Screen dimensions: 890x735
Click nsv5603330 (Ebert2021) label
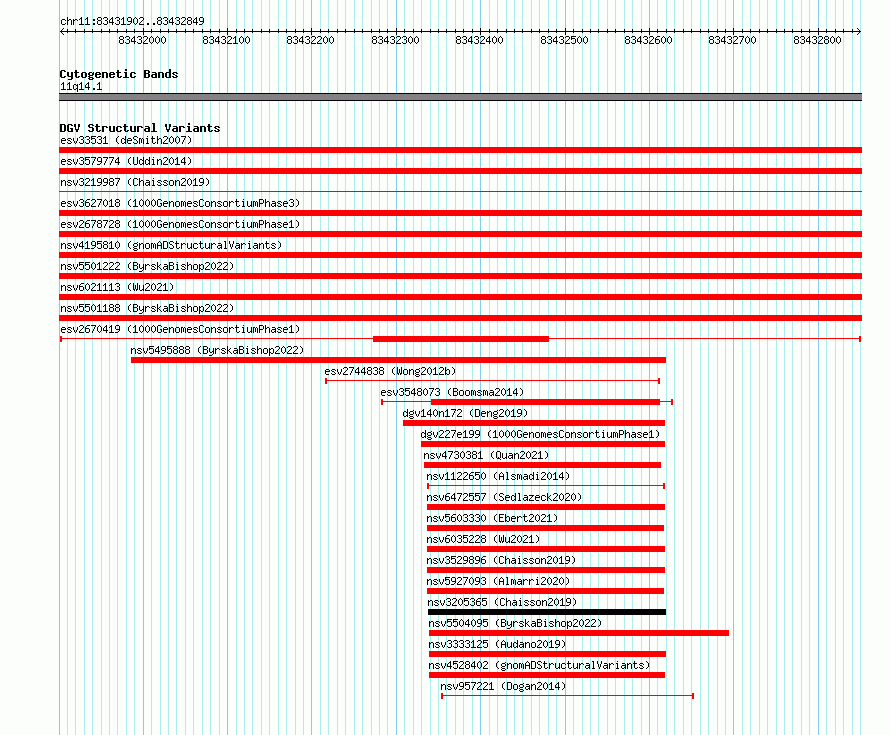click(x=492, y=518)
